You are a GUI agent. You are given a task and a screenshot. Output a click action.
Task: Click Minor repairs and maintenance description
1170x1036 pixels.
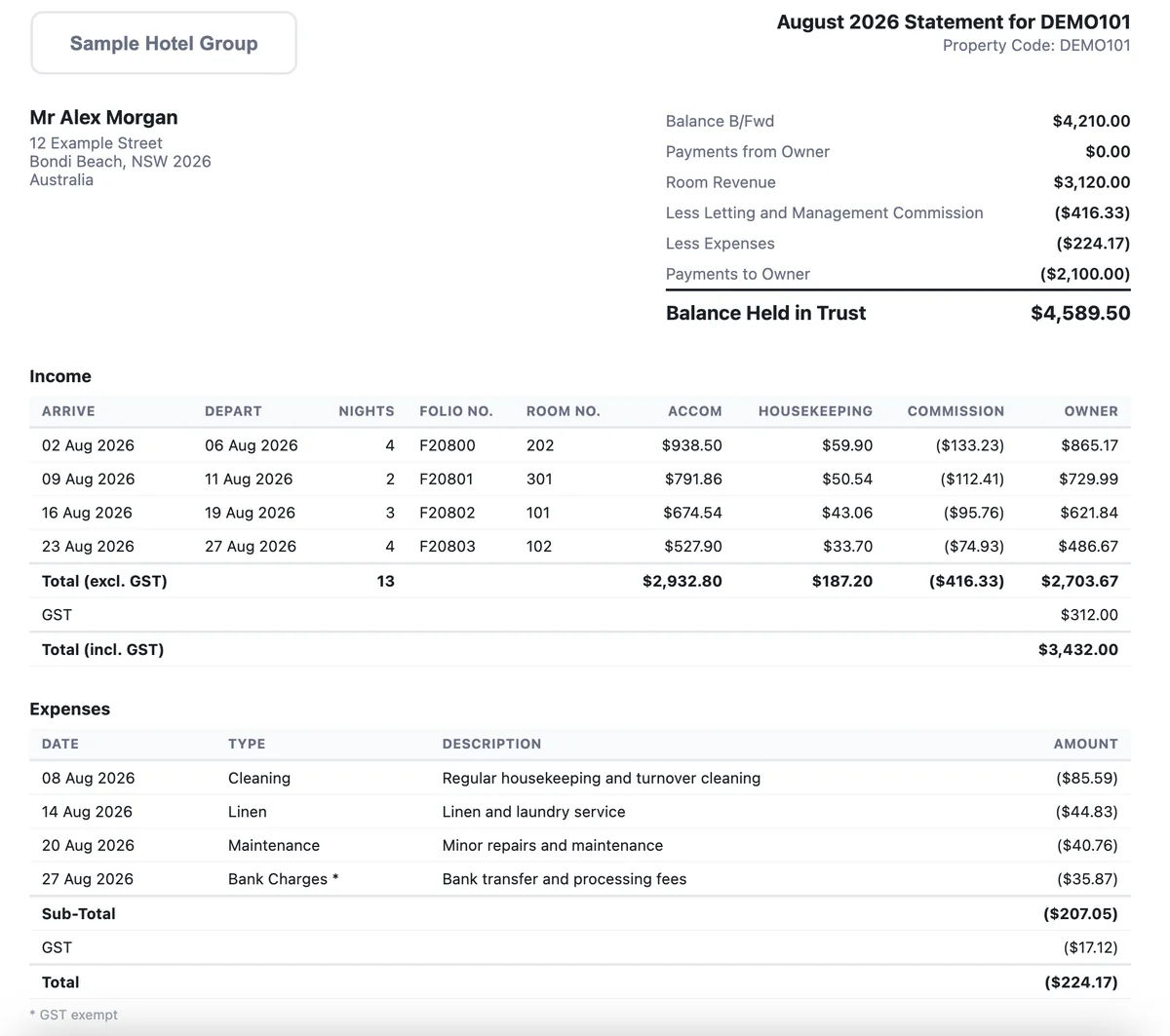point(553,845)
